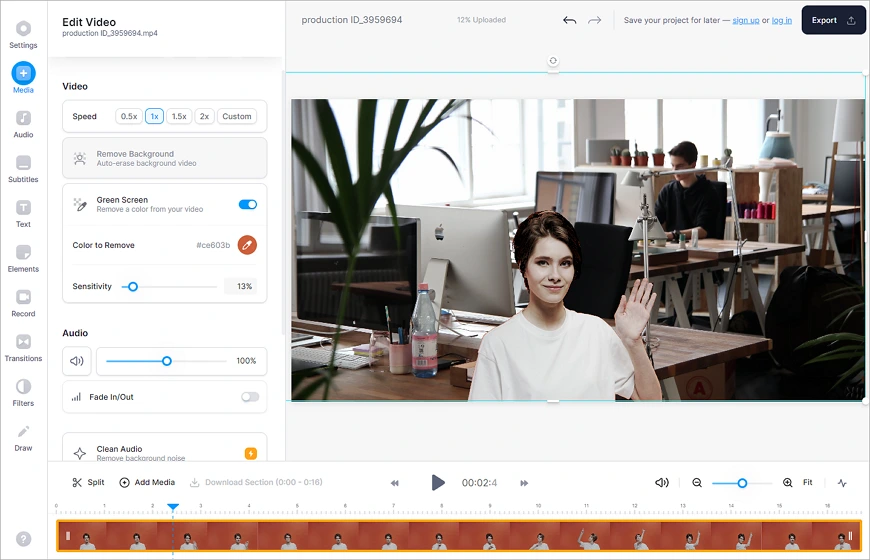Click the timeline volume speaker icon

662,483
